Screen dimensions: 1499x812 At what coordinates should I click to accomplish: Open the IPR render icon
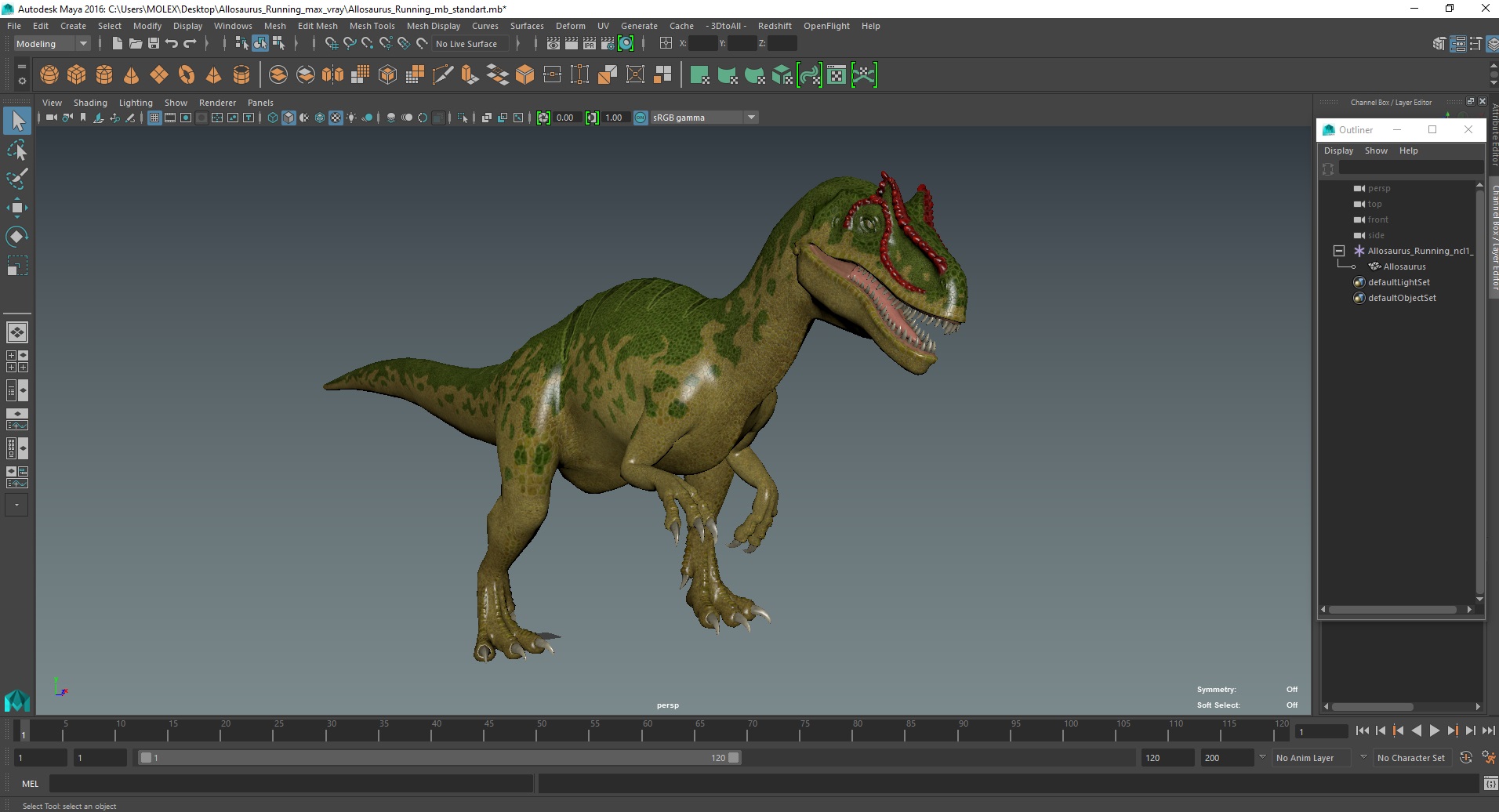(x=590, y=44)
